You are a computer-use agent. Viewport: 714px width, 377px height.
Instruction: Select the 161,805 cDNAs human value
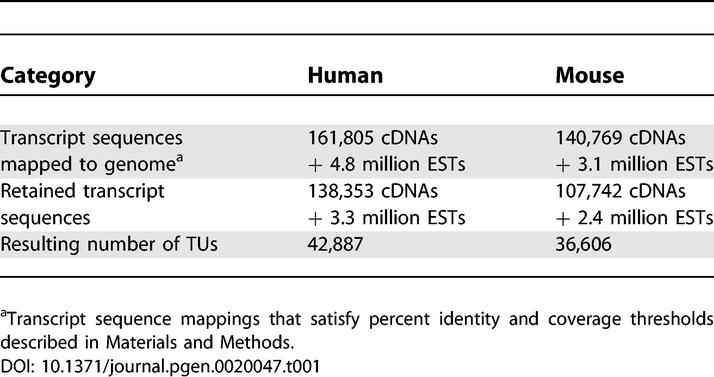pyautogui.click(x=373, y=138)
